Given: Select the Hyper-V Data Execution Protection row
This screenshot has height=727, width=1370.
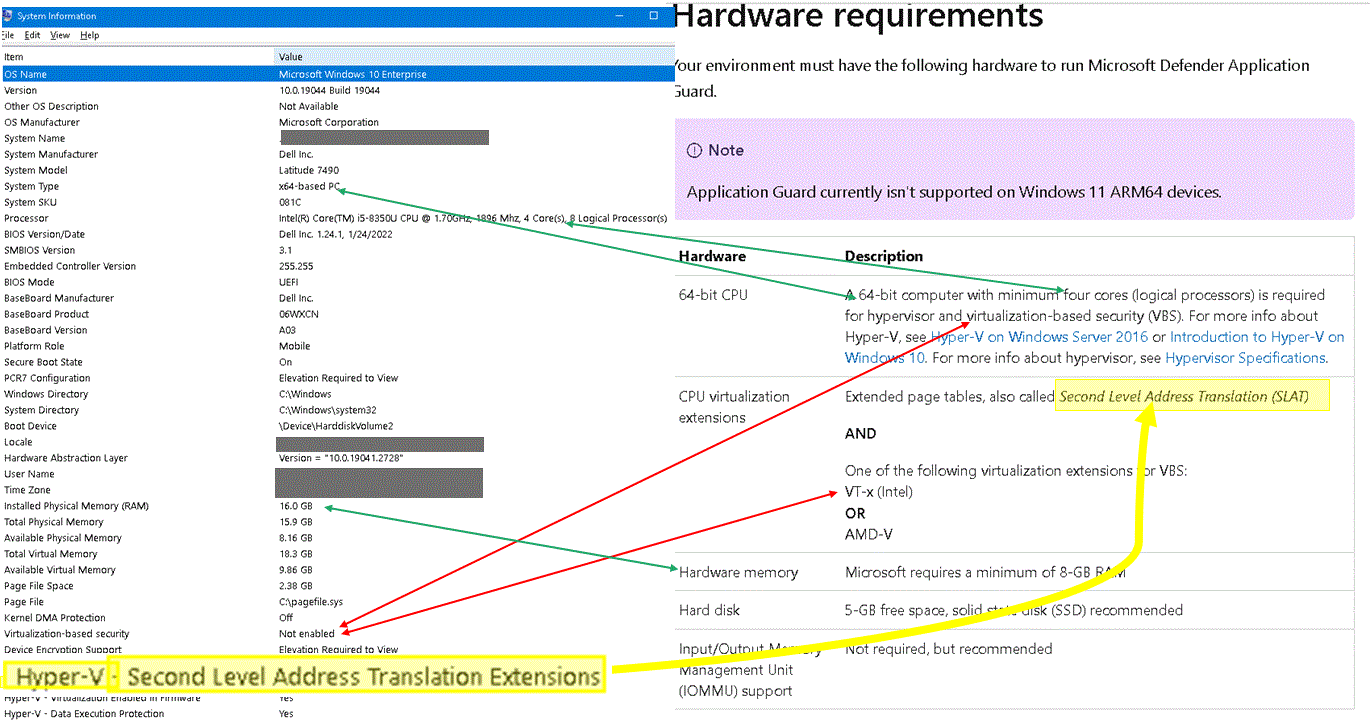Looking at the screenshot, I should pyautogui.click(x=337, y=714).
